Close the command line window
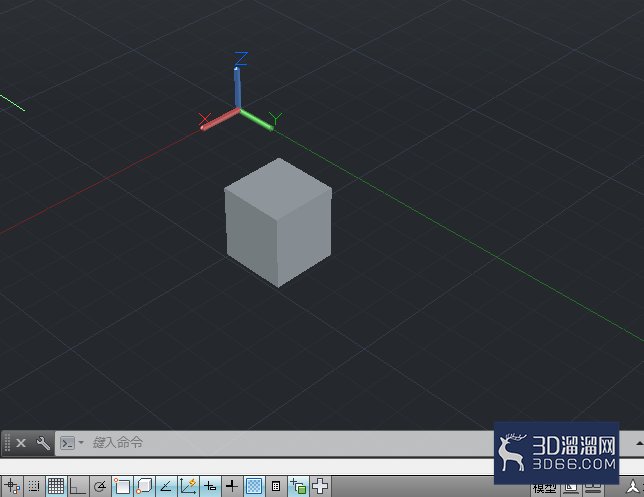Screen dimensions: 644x497 pos(21,443)
